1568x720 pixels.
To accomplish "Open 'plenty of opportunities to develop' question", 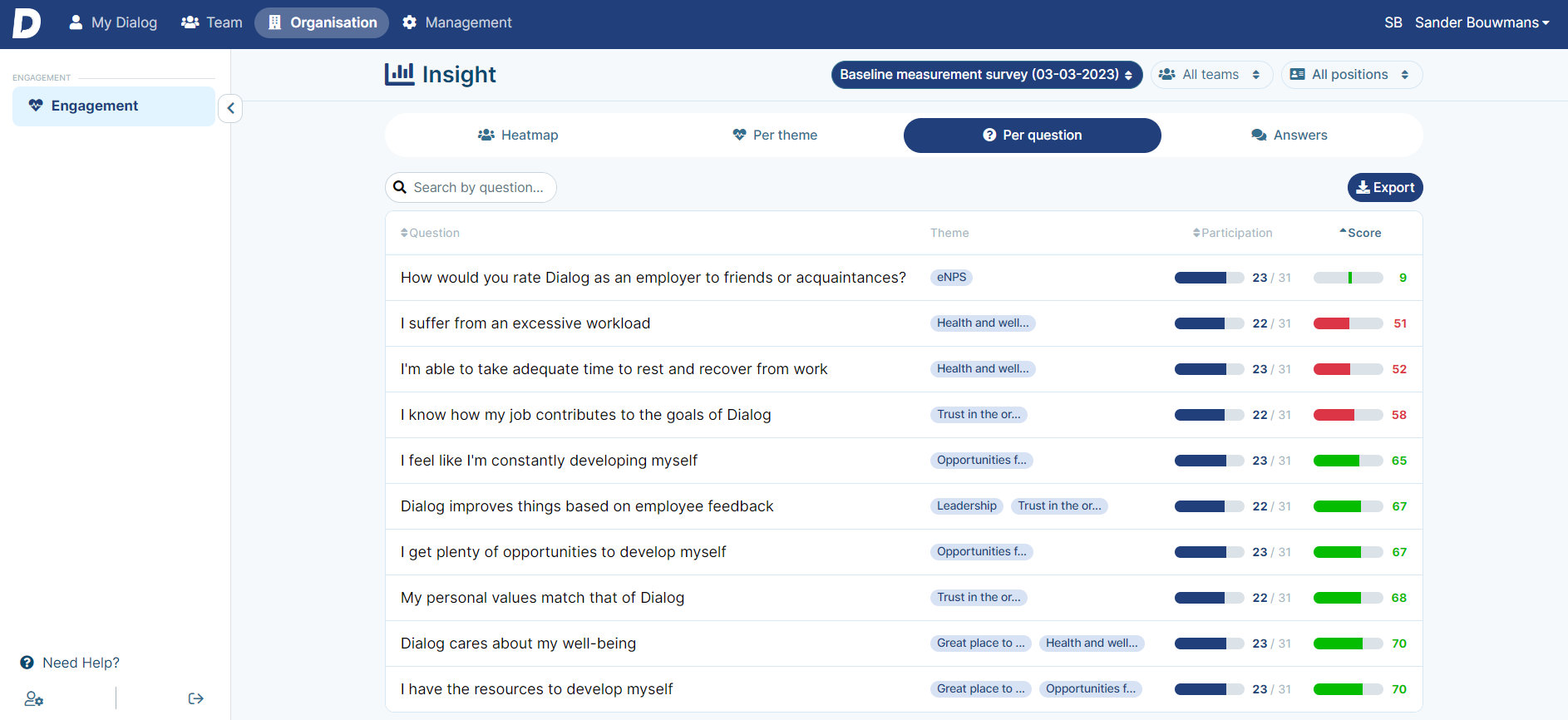I will click(904, 552).
